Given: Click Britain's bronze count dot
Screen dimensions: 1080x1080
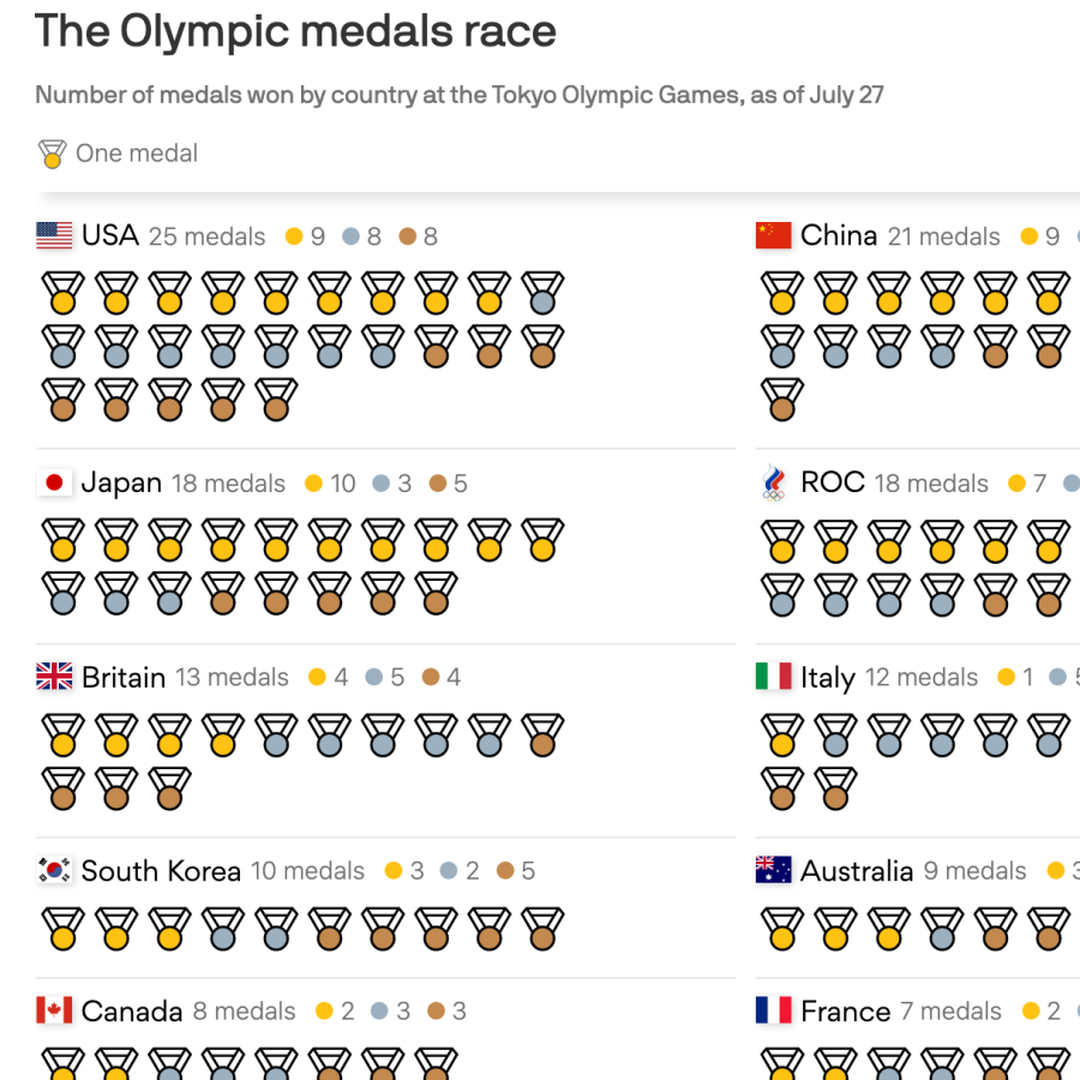Looking at the screenshot, I should pos(431,678).
